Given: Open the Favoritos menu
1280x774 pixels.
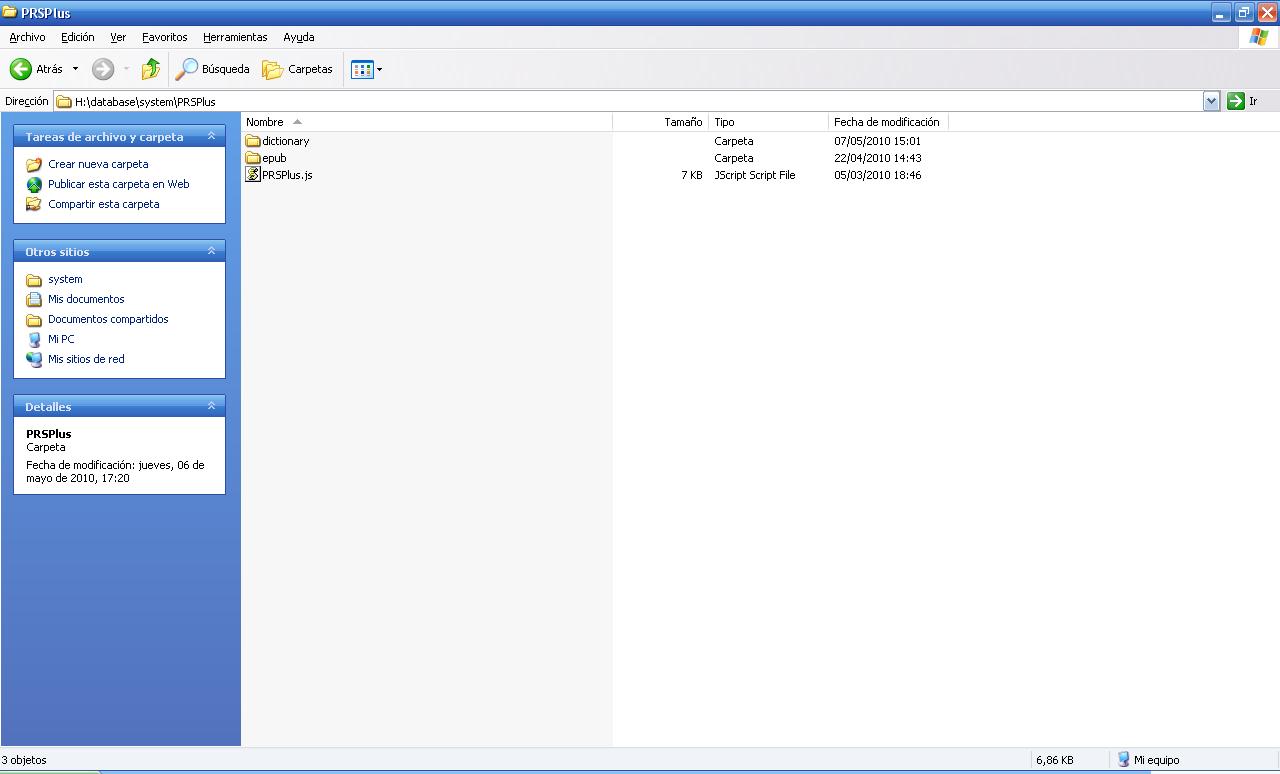Looking at the screenshot, I should tap(165, 37).
